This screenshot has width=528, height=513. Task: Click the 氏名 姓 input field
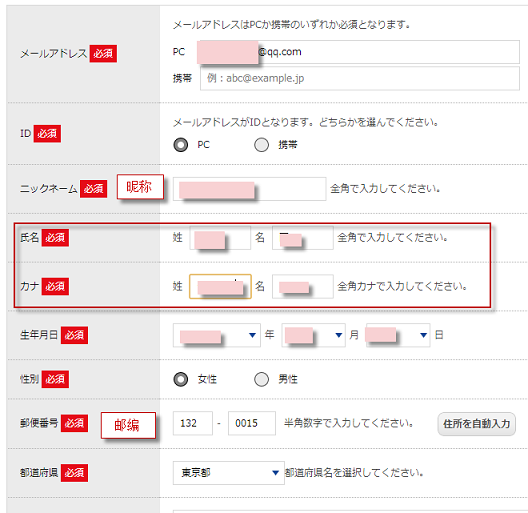[220, 238]
